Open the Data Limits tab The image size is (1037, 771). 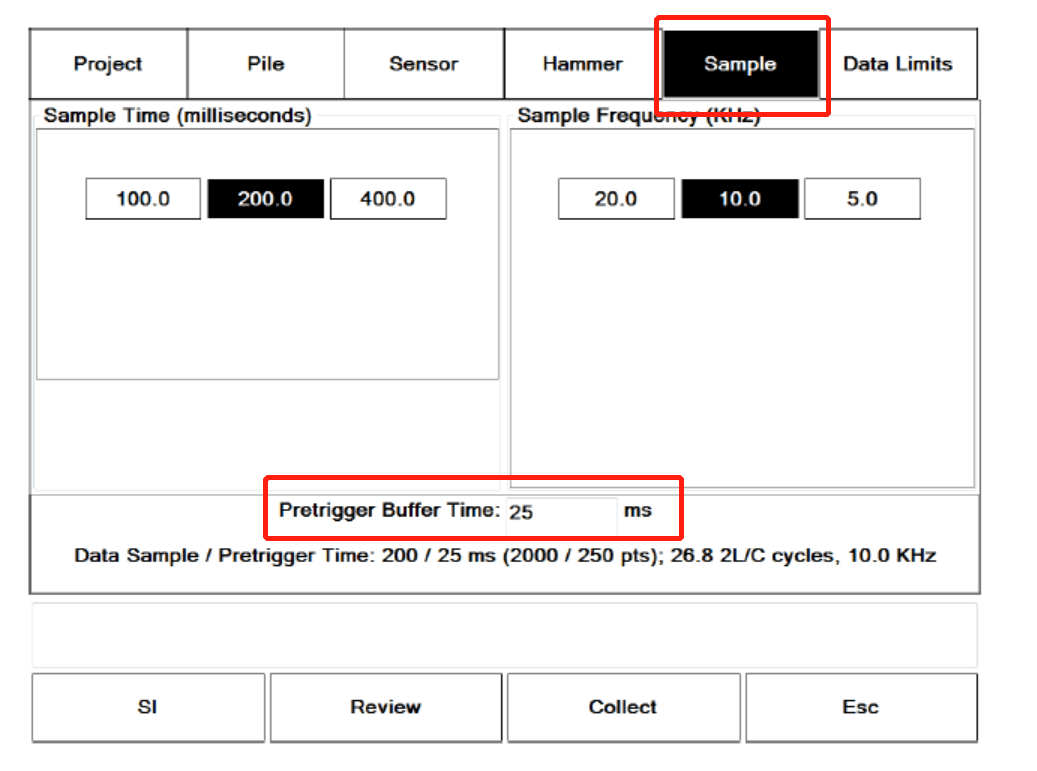(x=897, y=64)
